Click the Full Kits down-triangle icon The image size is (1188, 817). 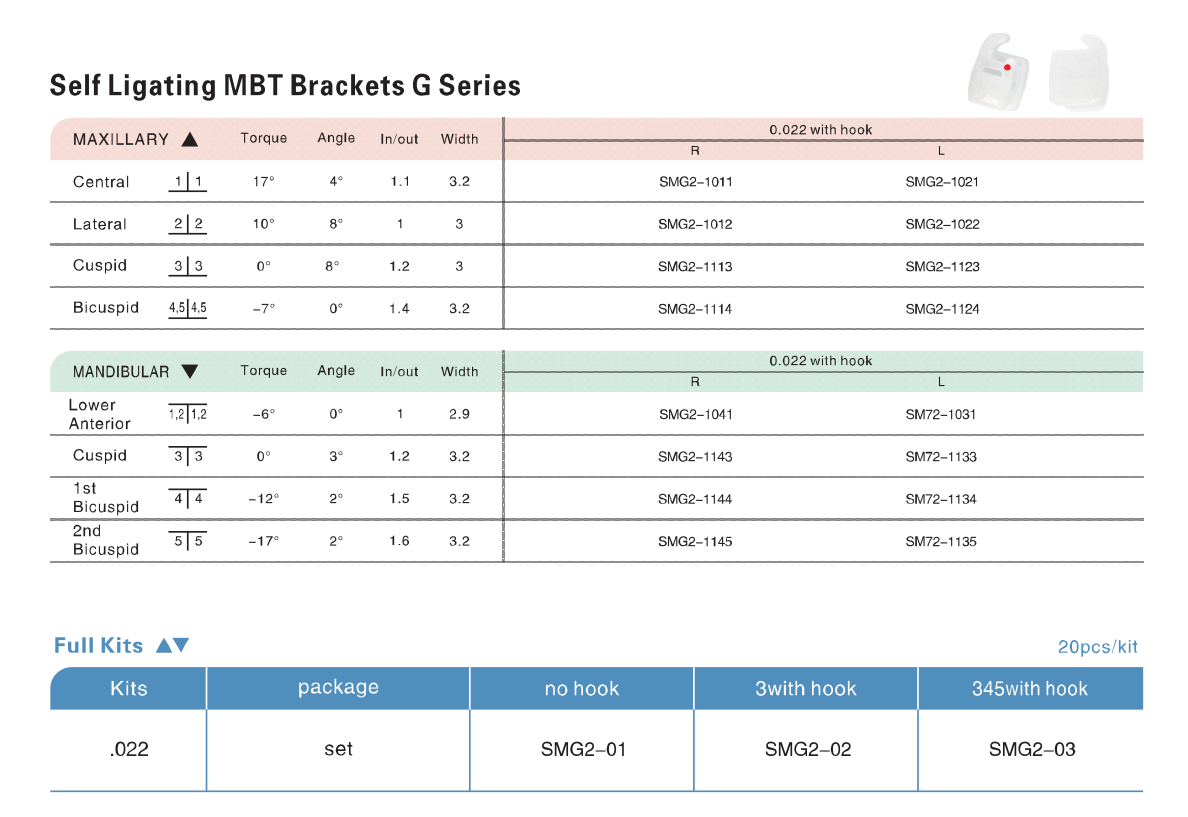pos(181,645)
